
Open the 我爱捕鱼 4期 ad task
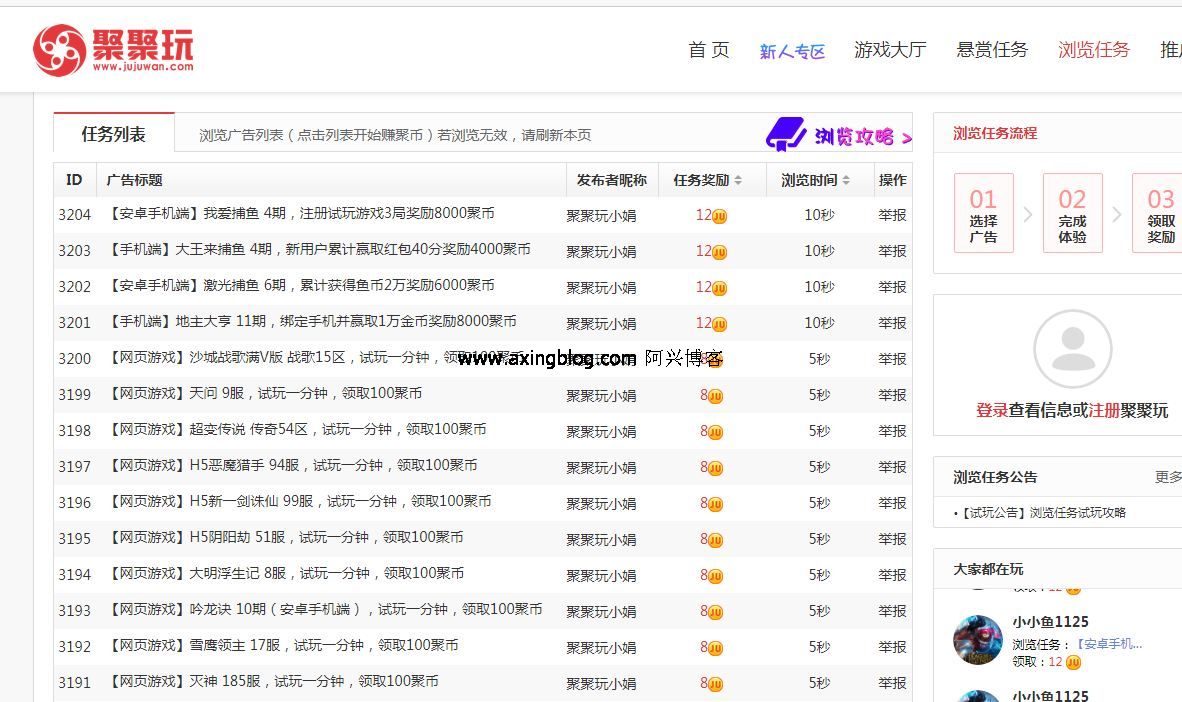301,213
